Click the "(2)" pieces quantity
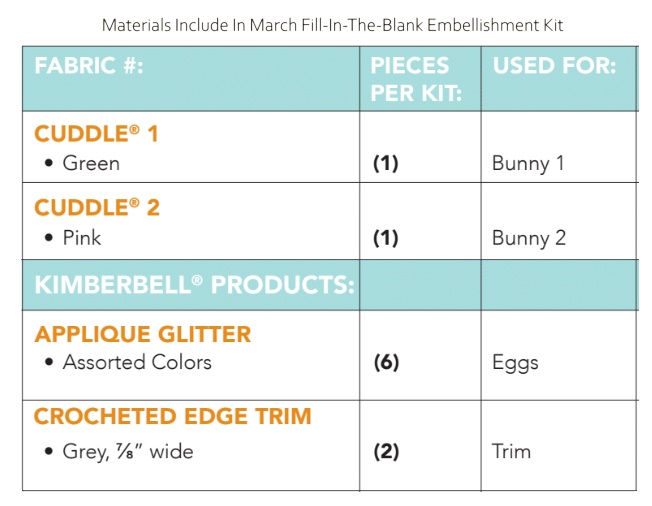The image size is (652, 506). coord(386,451)
